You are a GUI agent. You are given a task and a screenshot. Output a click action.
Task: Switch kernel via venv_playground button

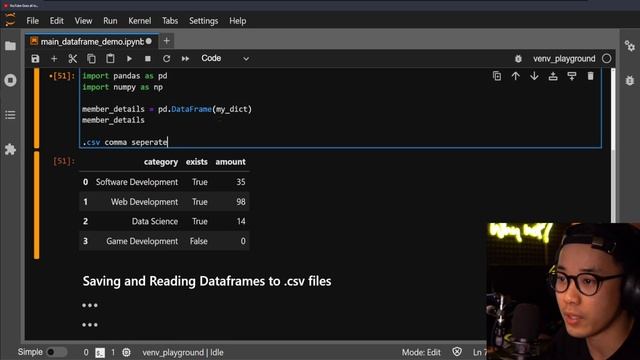click(x=564, y=59)
